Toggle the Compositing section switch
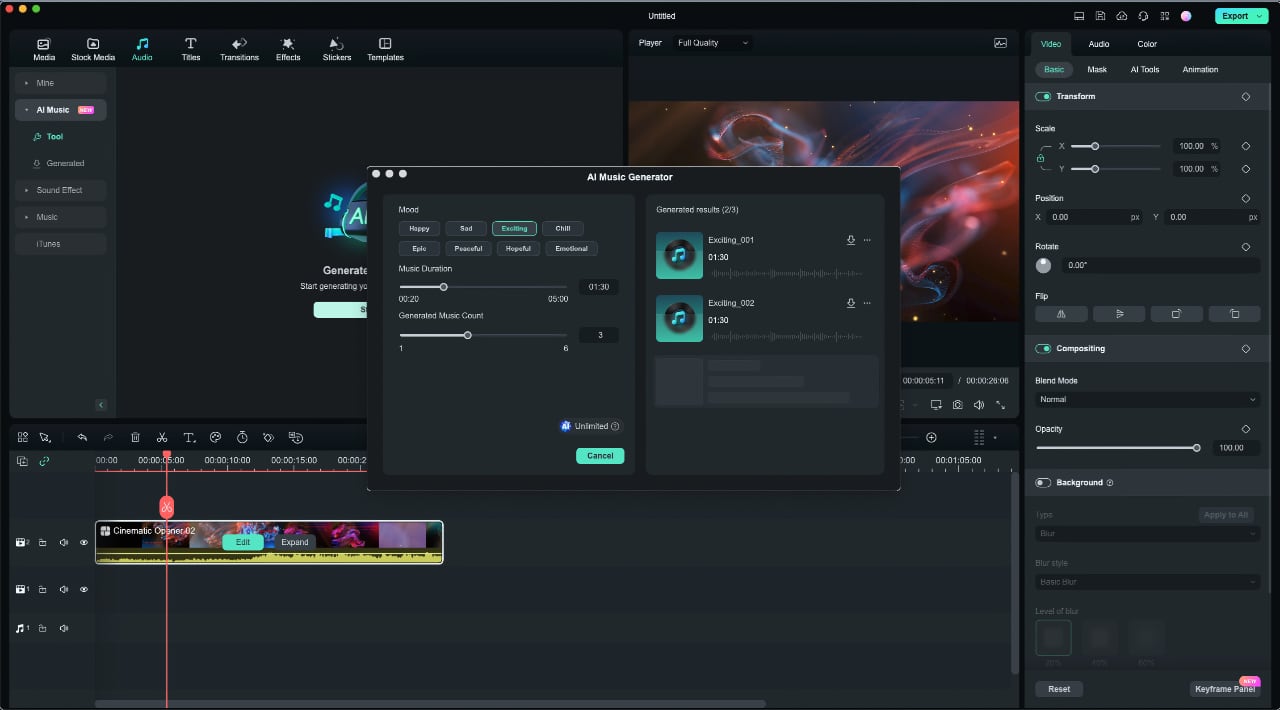The height and width of the screenshot is (710, 1280). (1043, 348)
